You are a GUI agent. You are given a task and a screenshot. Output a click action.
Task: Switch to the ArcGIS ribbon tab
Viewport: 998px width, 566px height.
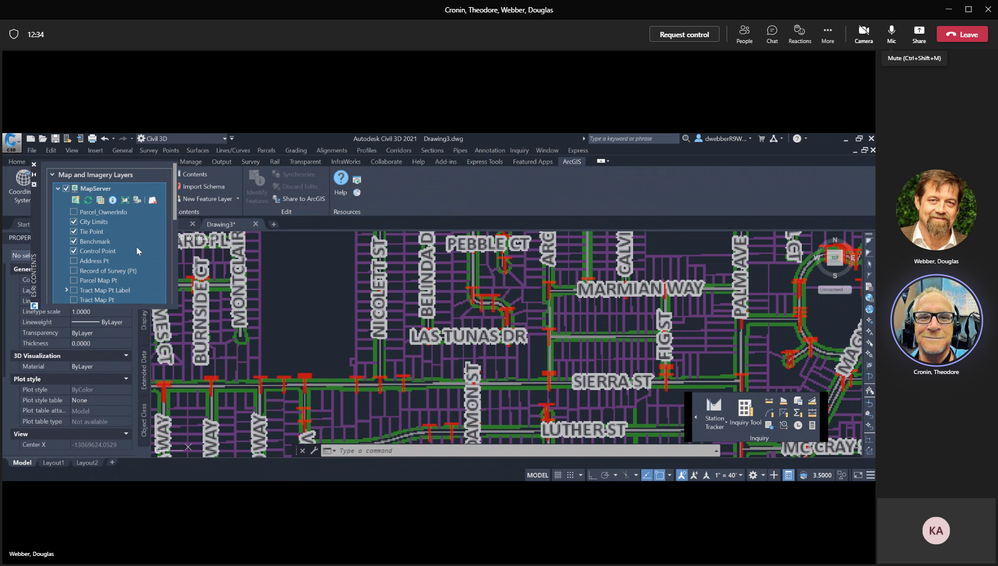coord(571,161)
